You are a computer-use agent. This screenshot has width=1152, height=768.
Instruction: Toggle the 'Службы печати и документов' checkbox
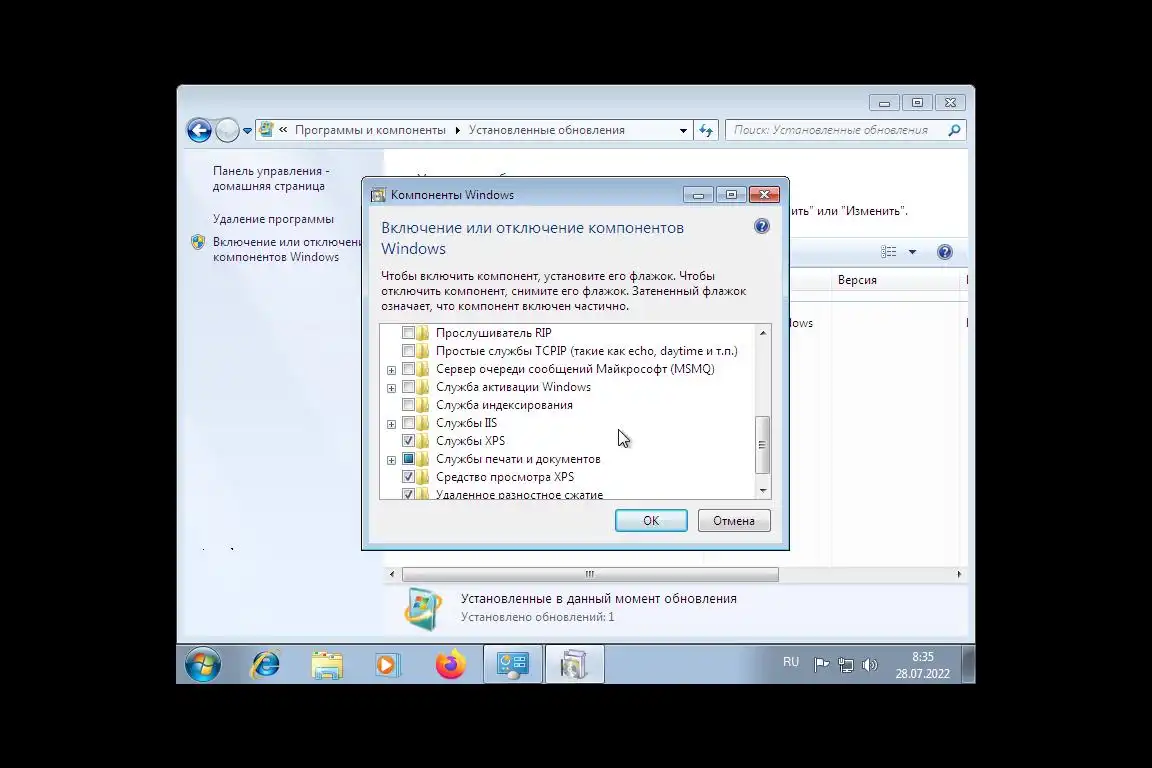408,459
